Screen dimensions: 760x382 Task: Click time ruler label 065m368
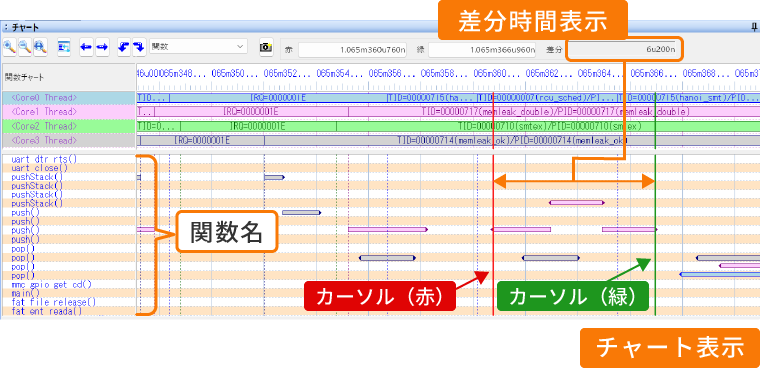(706, 74)
